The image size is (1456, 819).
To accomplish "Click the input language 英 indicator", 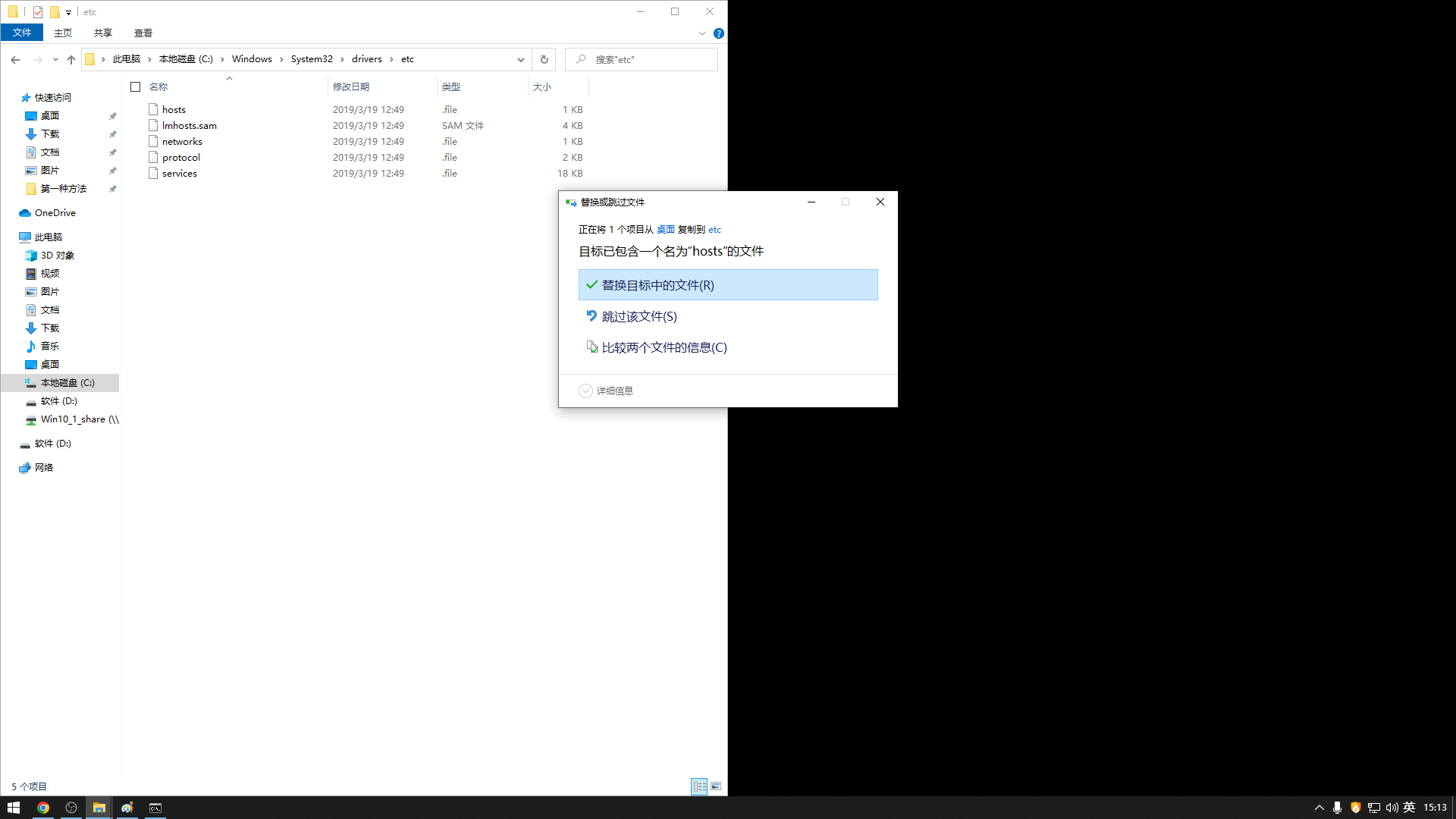I will 1410,808.
